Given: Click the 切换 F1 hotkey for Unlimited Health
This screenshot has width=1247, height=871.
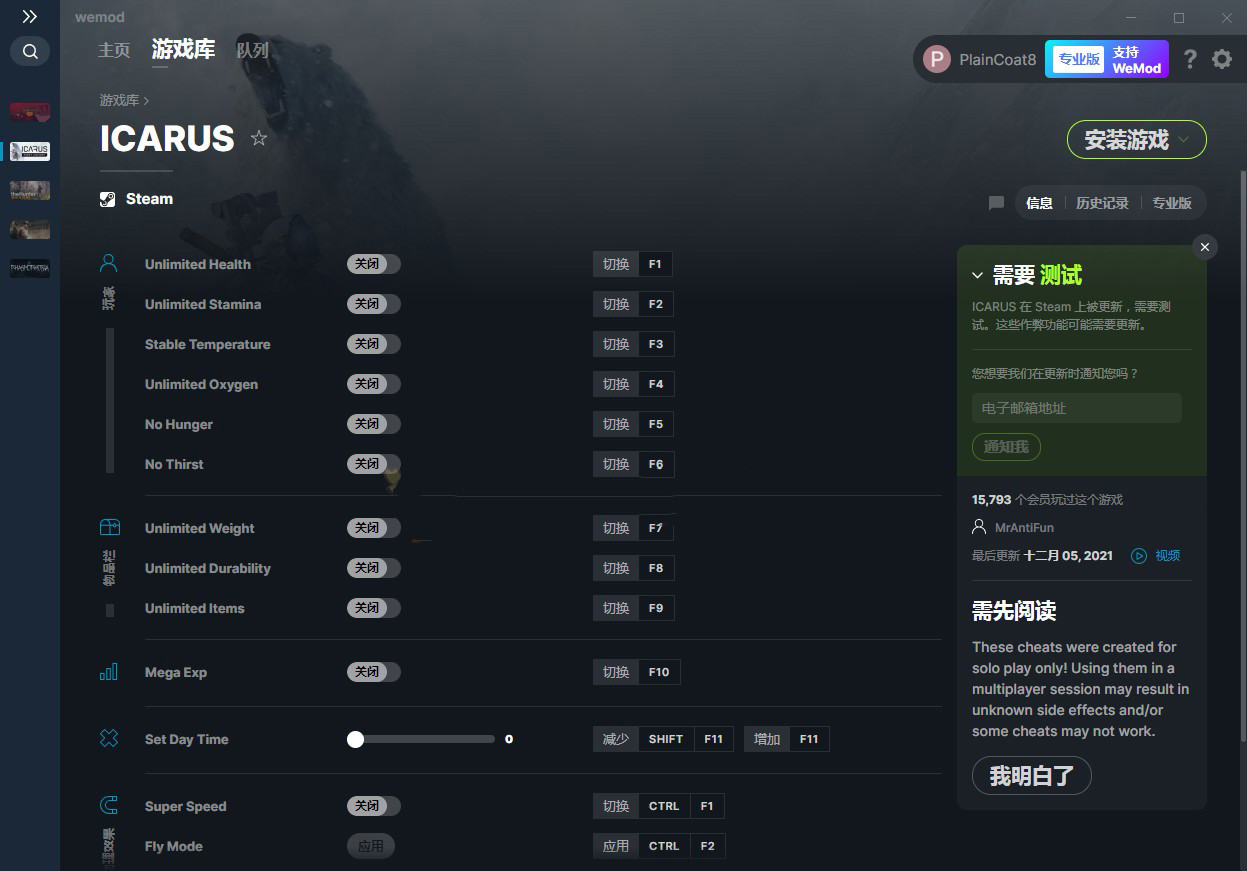Looking at the screenshot, I should point(633,264).
